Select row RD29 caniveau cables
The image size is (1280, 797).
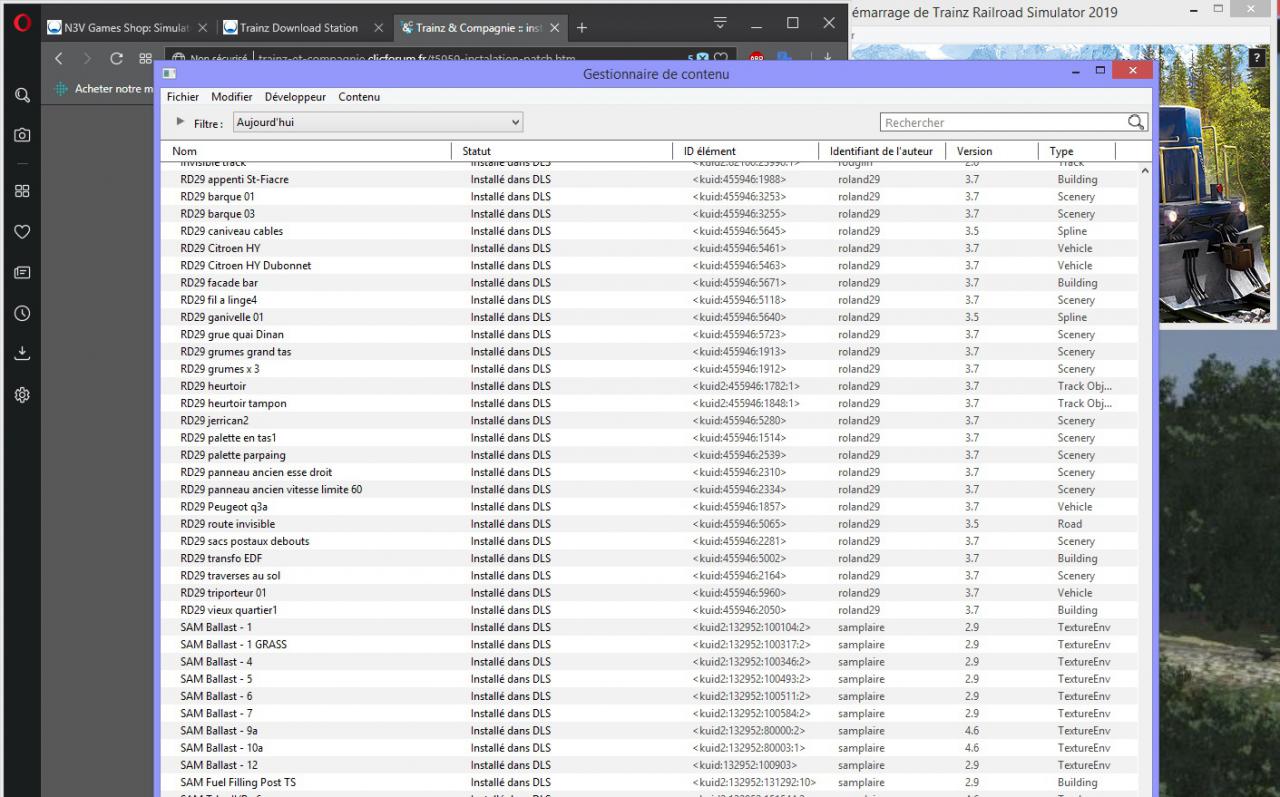tap(649, 231)
